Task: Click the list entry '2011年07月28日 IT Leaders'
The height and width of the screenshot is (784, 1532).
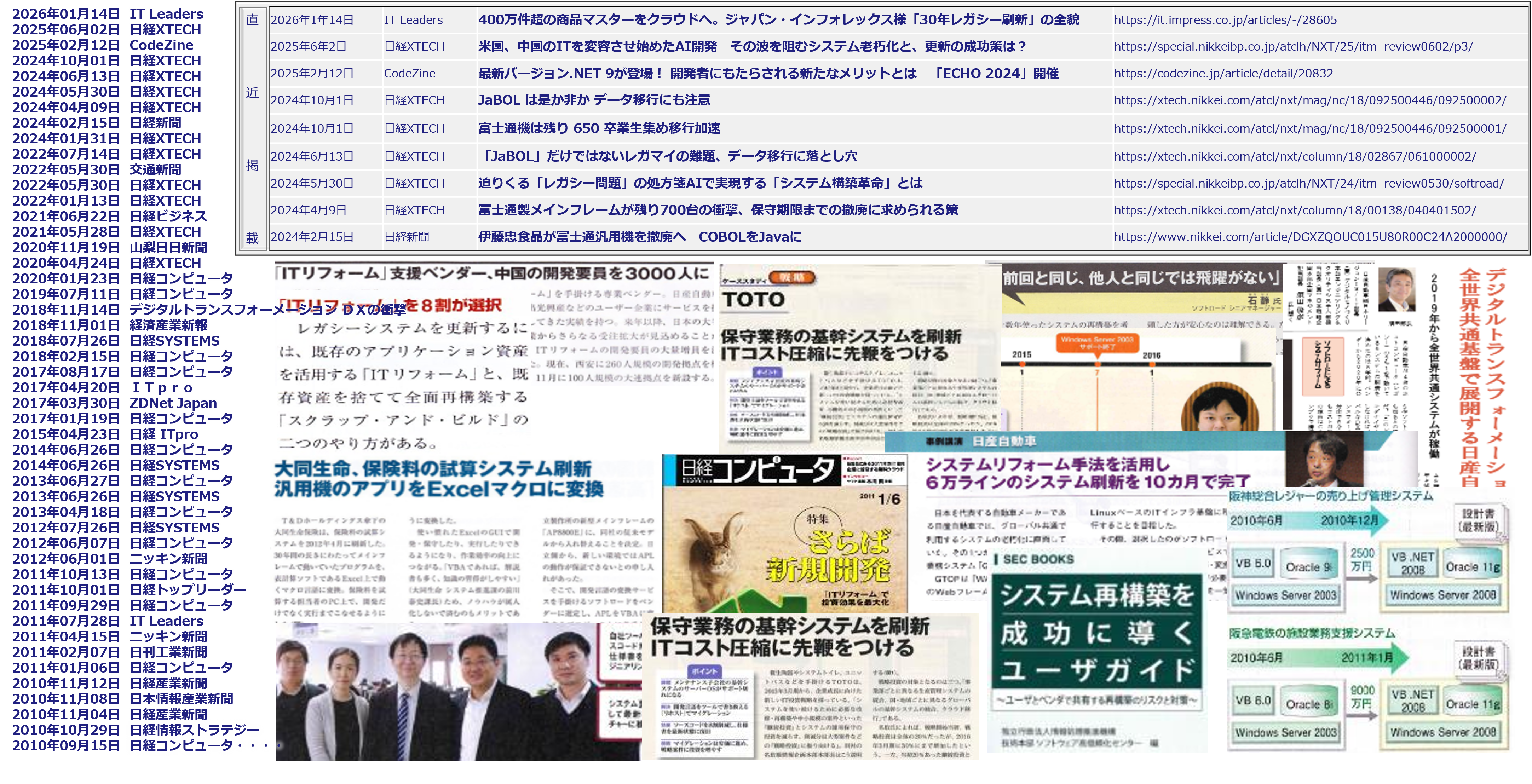Action: (108, 621)
